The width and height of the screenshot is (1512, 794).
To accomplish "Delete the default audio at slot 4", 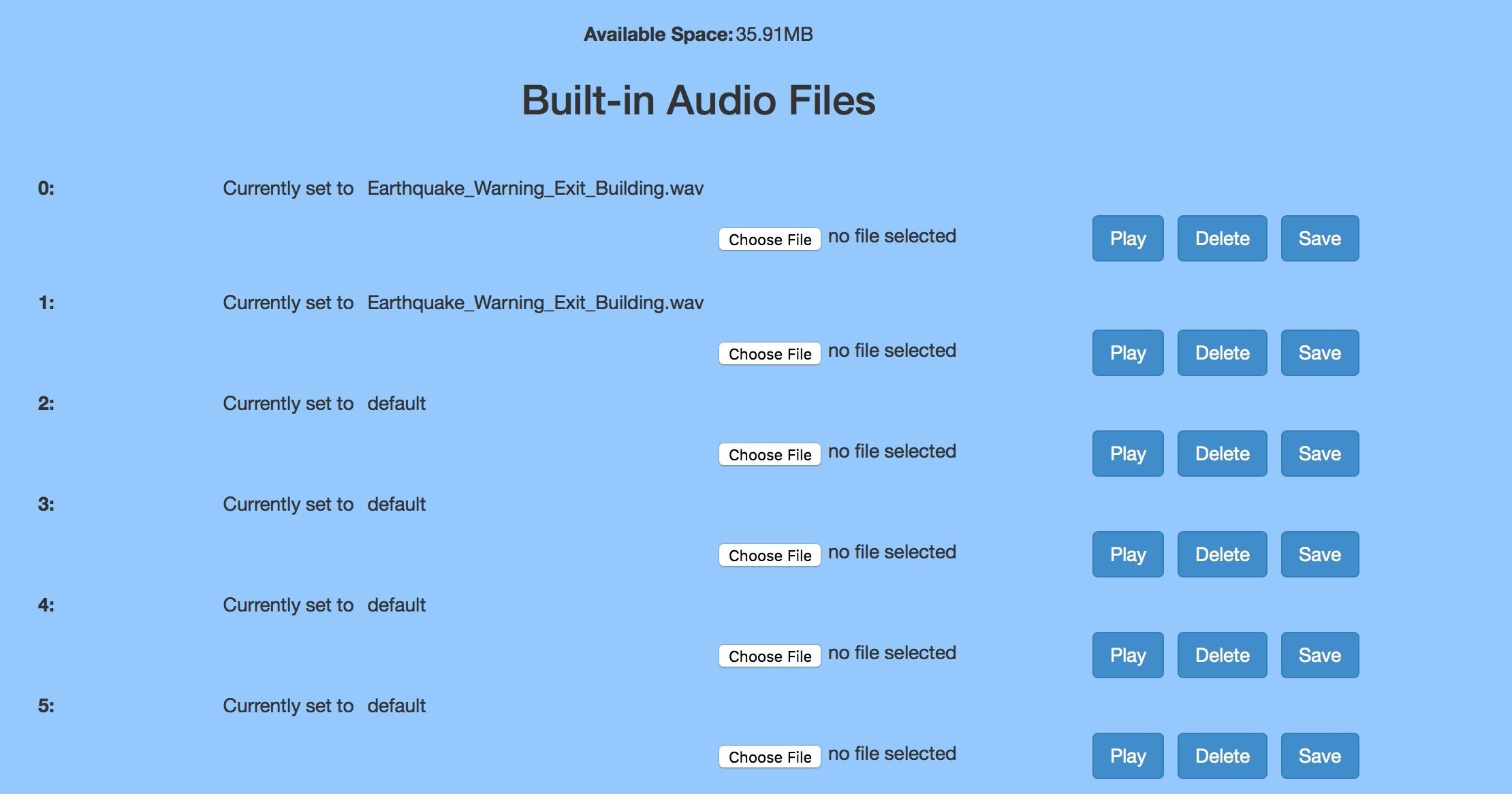I will (1222, 654).
